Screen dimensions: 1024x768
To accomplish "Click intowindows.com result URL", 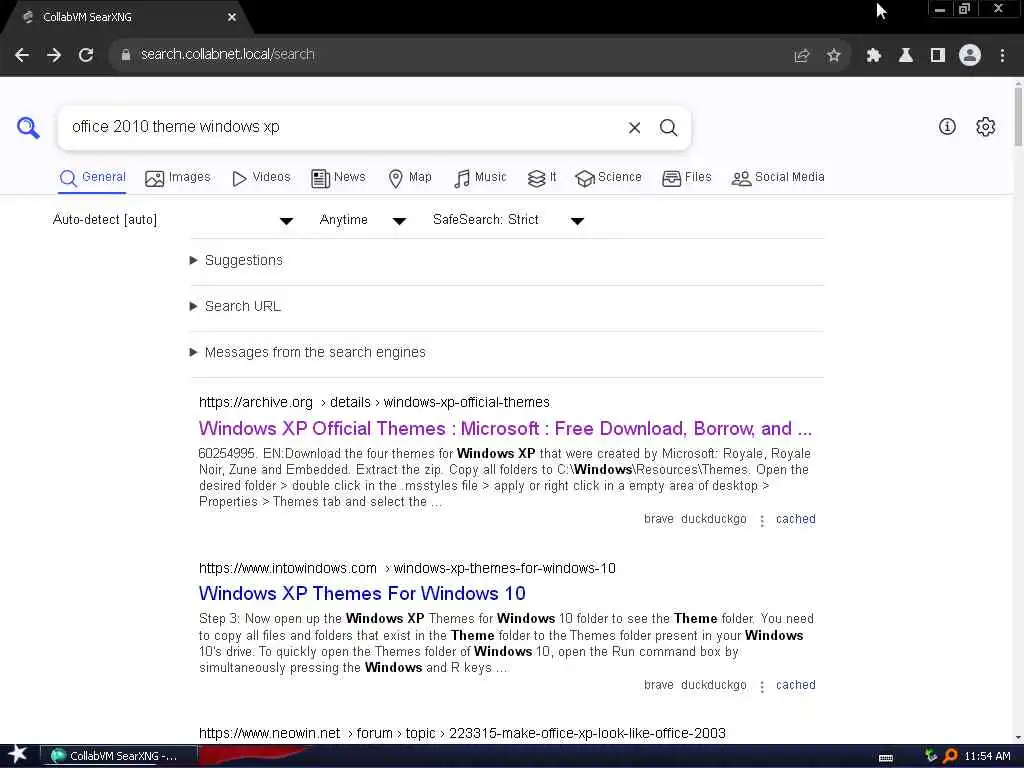I will click(x=407, y=568).
